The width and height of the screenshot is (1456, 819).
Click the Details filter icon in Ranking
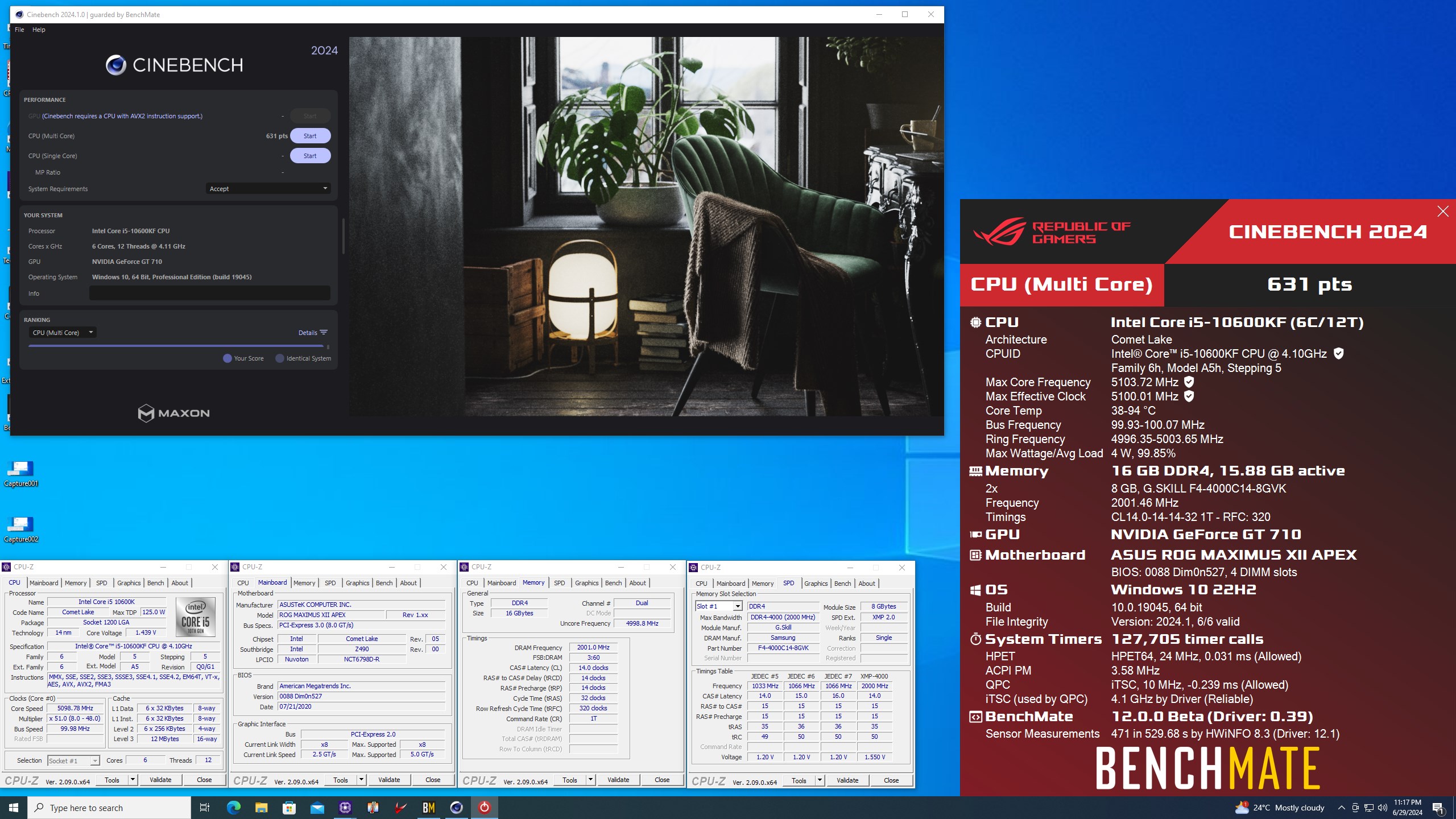(x=324, y=333)
